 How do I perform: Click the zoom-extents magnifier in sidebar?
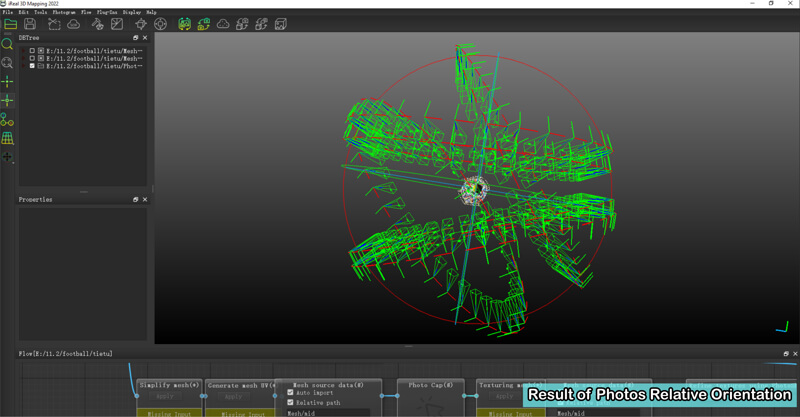coord(7,63)
